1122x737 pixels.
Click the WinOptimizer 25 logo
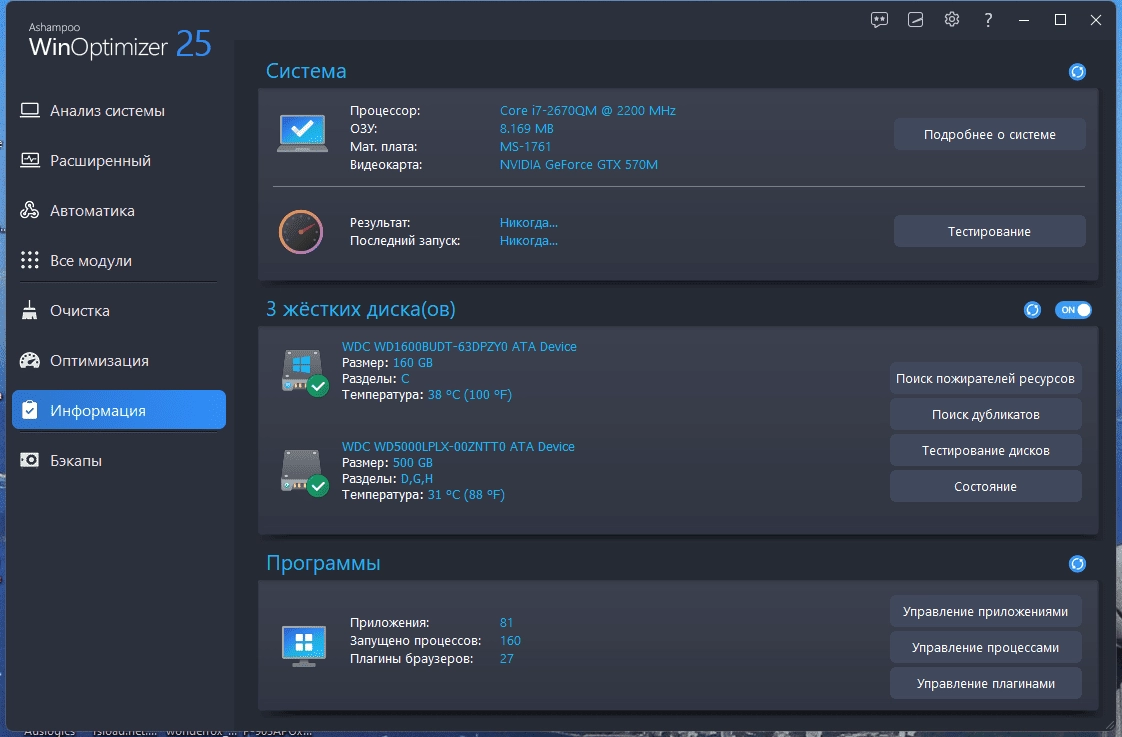119,42
